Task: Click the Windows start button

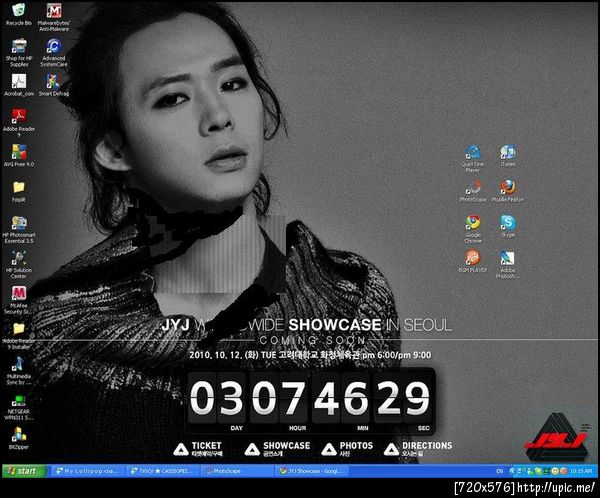Action: pos(24,471)
